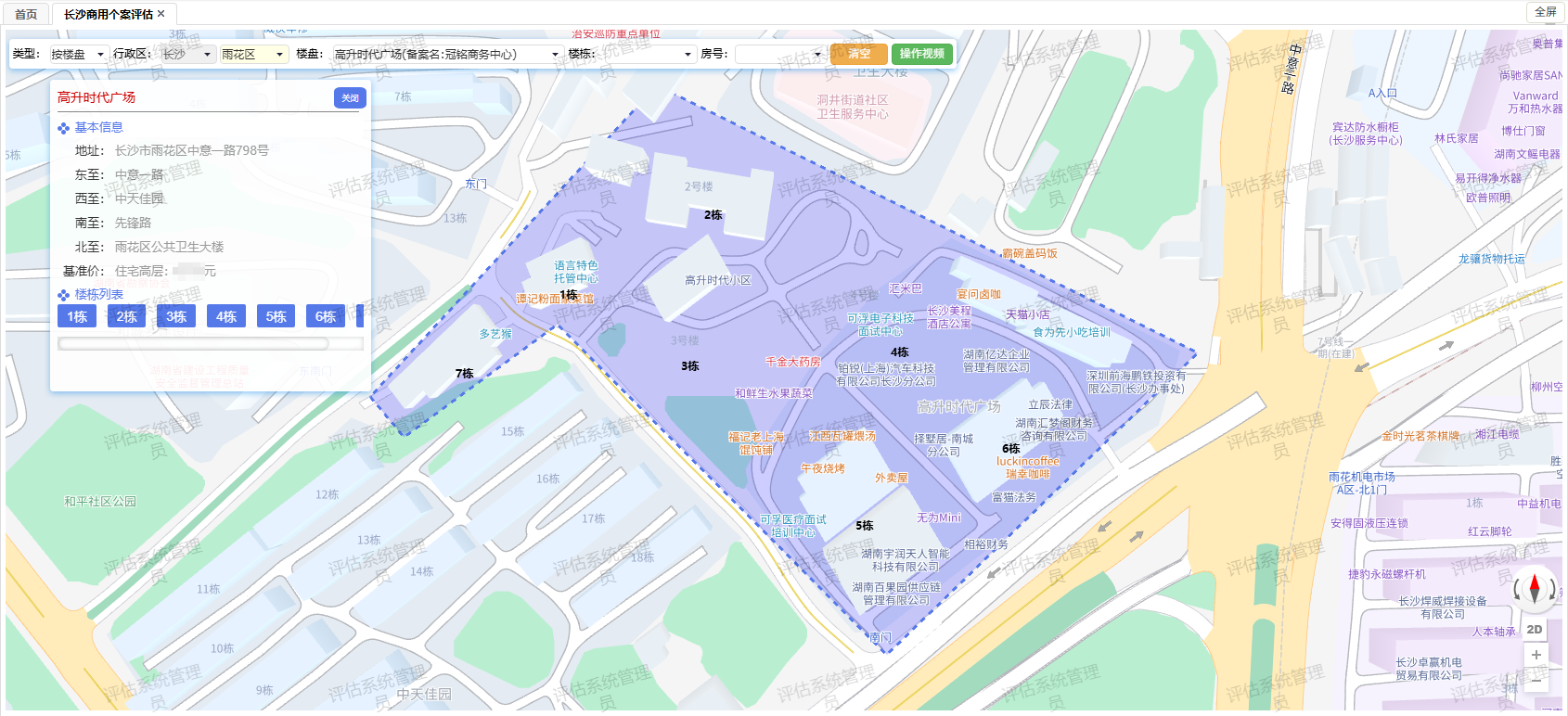Click 金时光茗茶棋牌 map label
This screenshot has width=1568, height=716.
click(x=1420, y=436)
